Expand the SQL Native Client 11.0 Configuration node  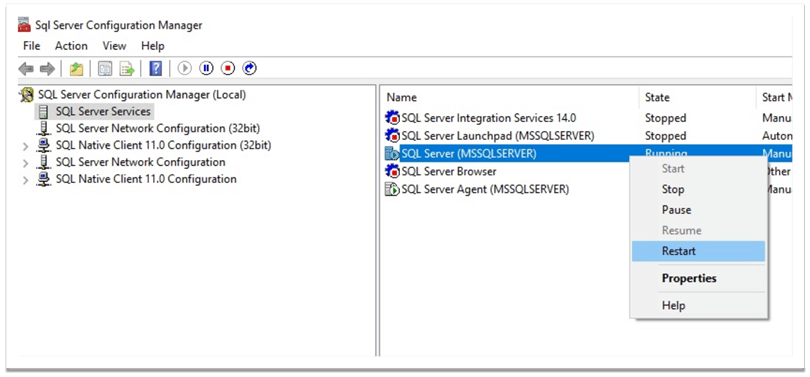pyautogui.click(x=26, y=180)
